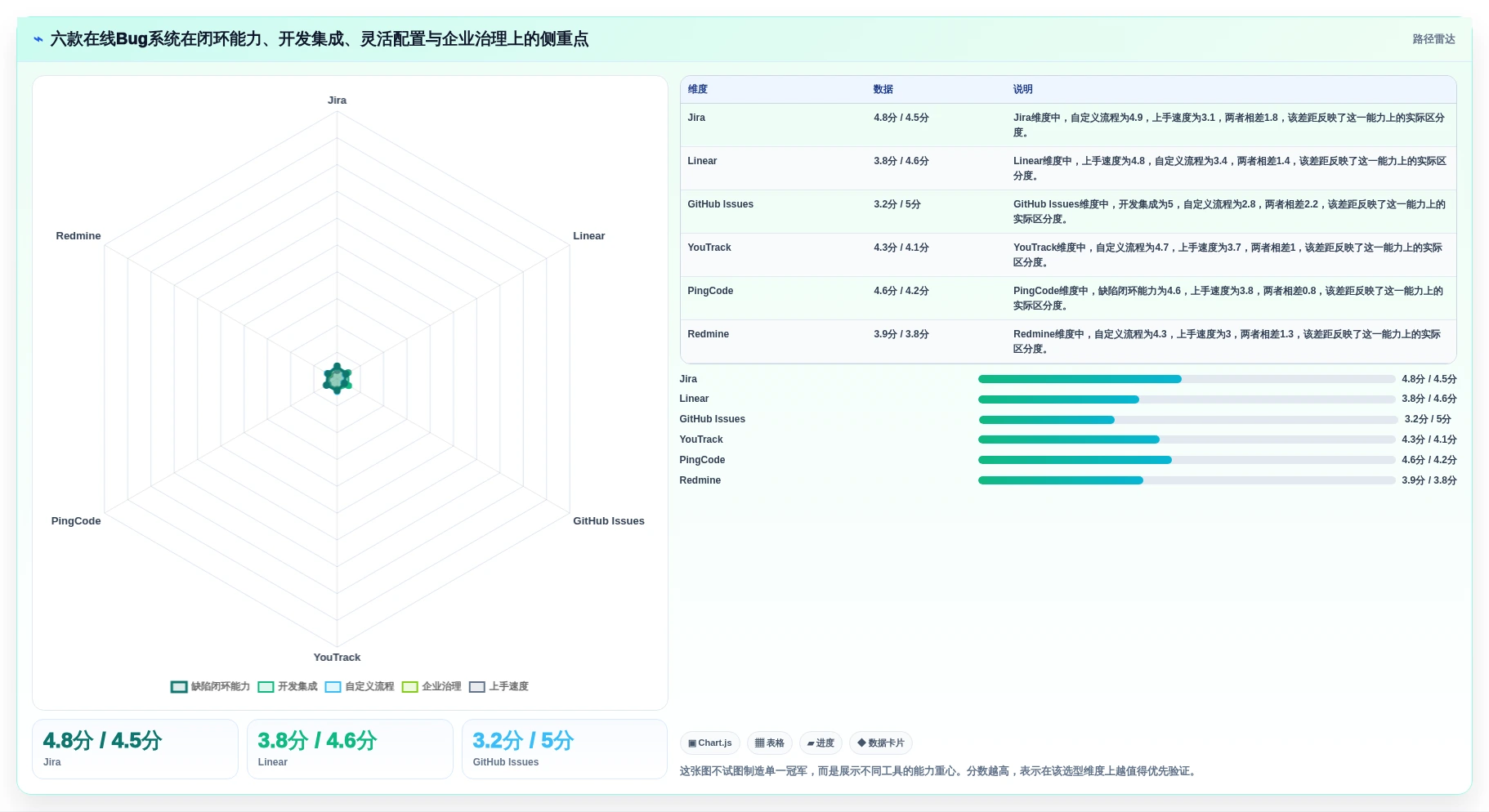Screen dimensions: 1489x812
Task: Select the GitHub Issues table row name
Action: [x=720, y=204]
